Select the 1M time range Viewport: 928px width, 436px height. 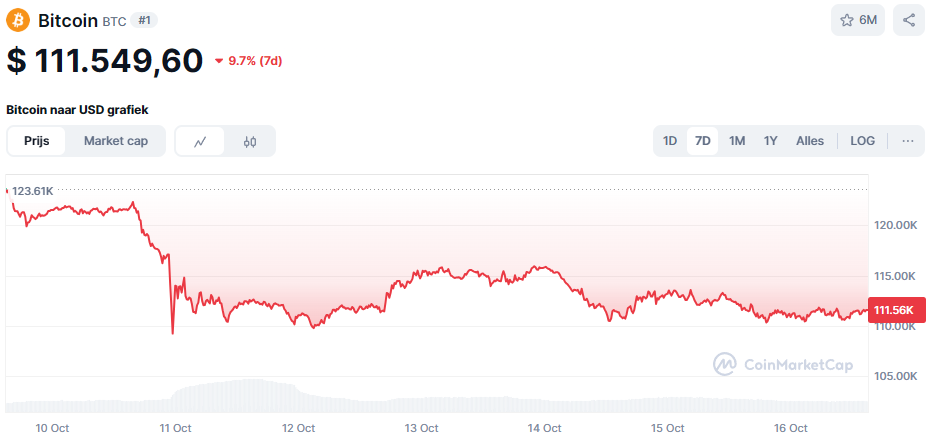[737, 141]
